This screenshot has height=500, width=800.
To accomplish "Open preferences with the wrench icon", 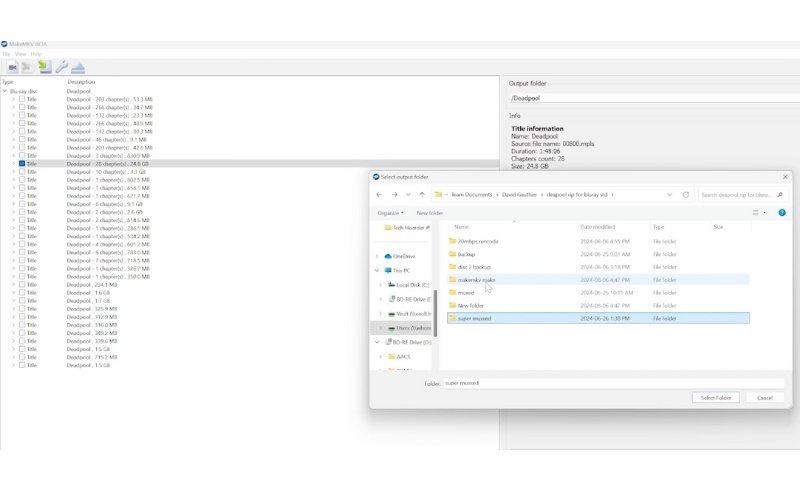I will pyautogui.click(x=61, y=67).
